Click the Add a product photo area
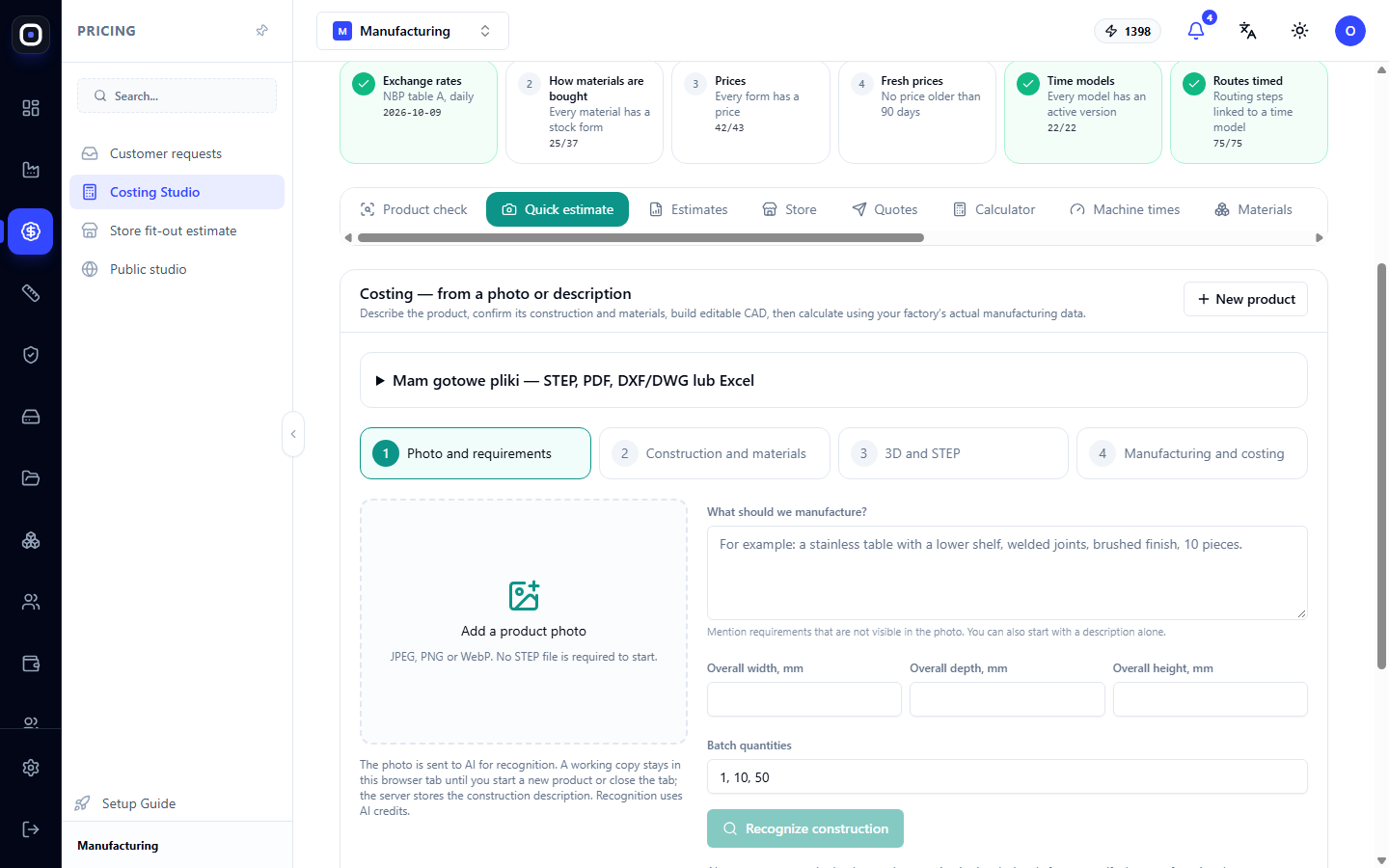This screenshot has height=868, width=1389. 524,621
